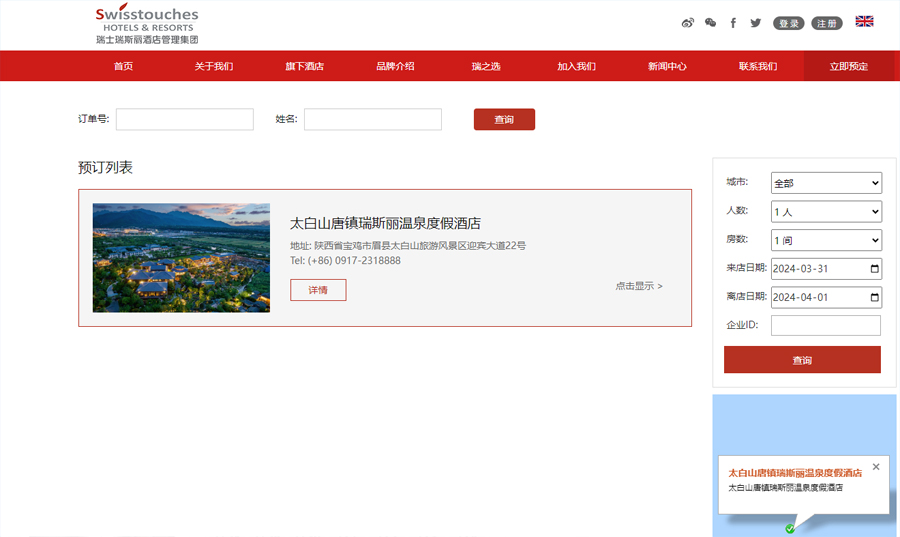Close the map popup with X
This screenshot has height=537, width=900.
tap(876, 467)
